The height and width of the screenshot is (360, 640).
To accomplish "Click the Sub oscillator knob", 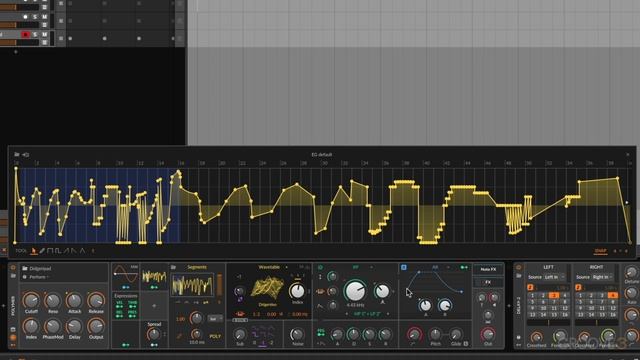I will point(240,334).
